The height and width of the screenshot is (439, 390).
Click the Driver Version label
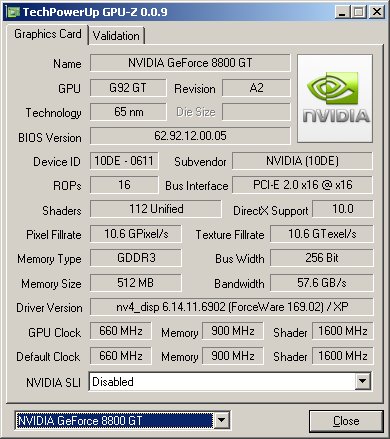pos(49,308)
